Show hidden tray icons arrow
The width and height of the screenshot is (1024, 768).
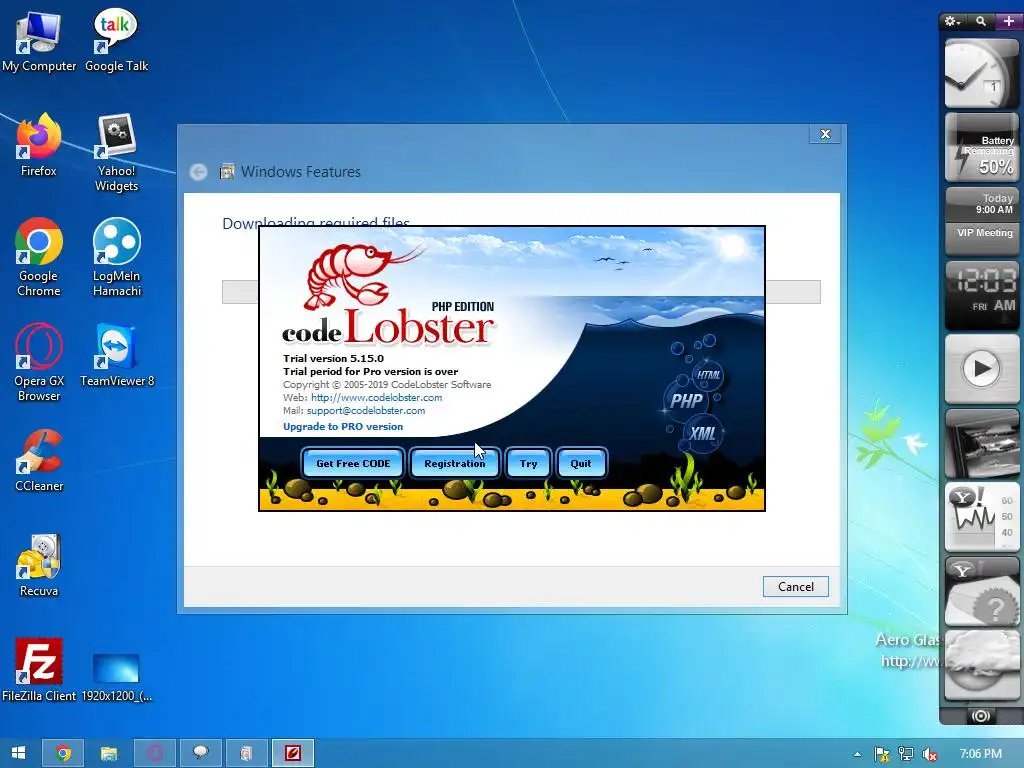coord(857,754)
